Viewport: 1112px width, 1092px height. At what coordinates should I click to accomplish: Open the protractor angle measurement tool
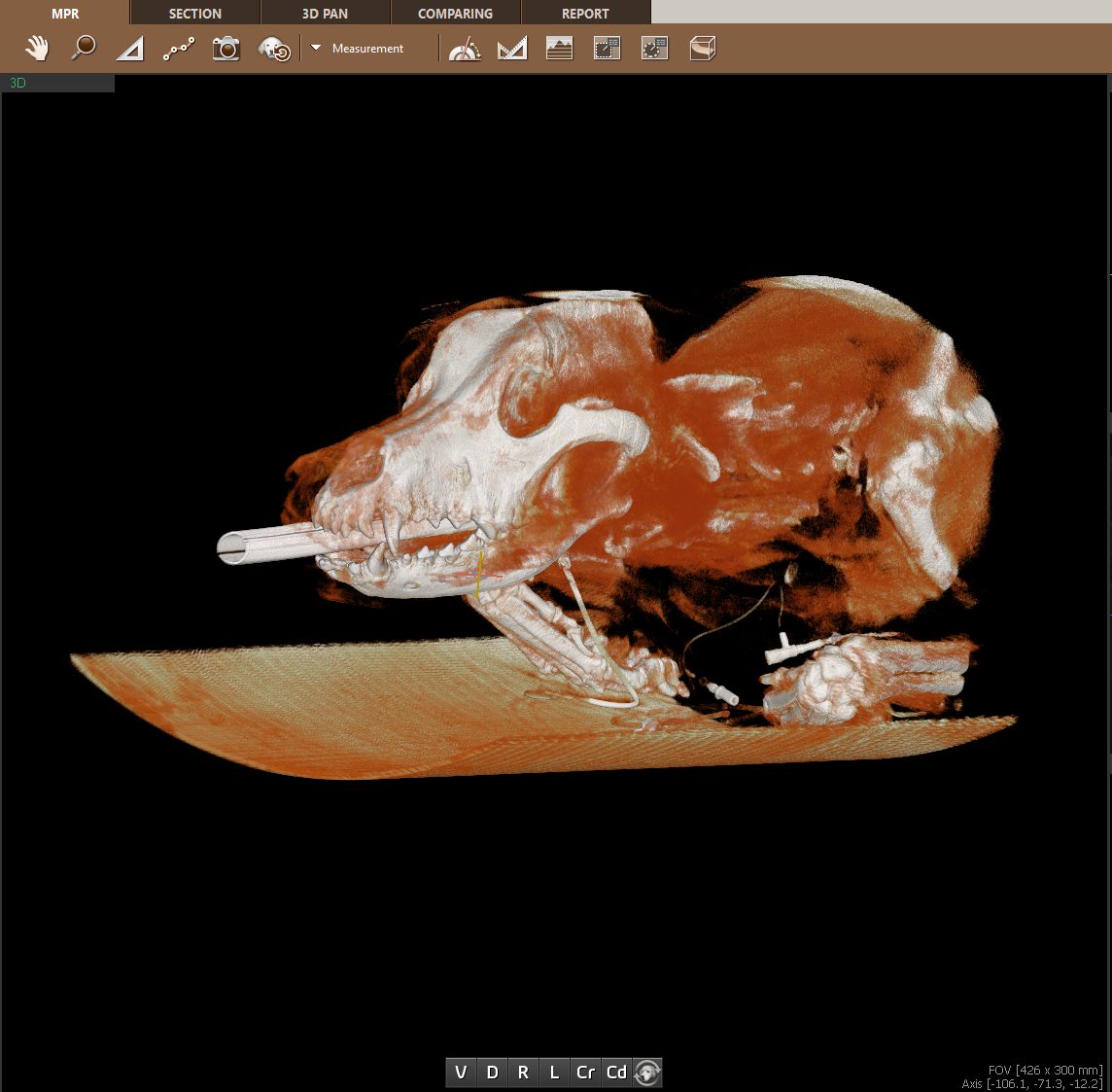(465, 48)
